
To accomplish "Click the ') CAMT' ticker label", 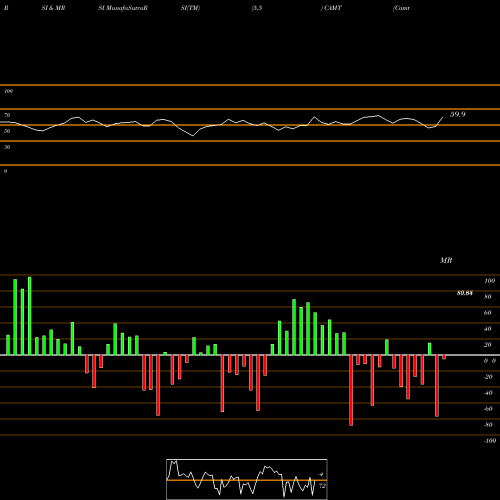I will click(x=331, y=8).
